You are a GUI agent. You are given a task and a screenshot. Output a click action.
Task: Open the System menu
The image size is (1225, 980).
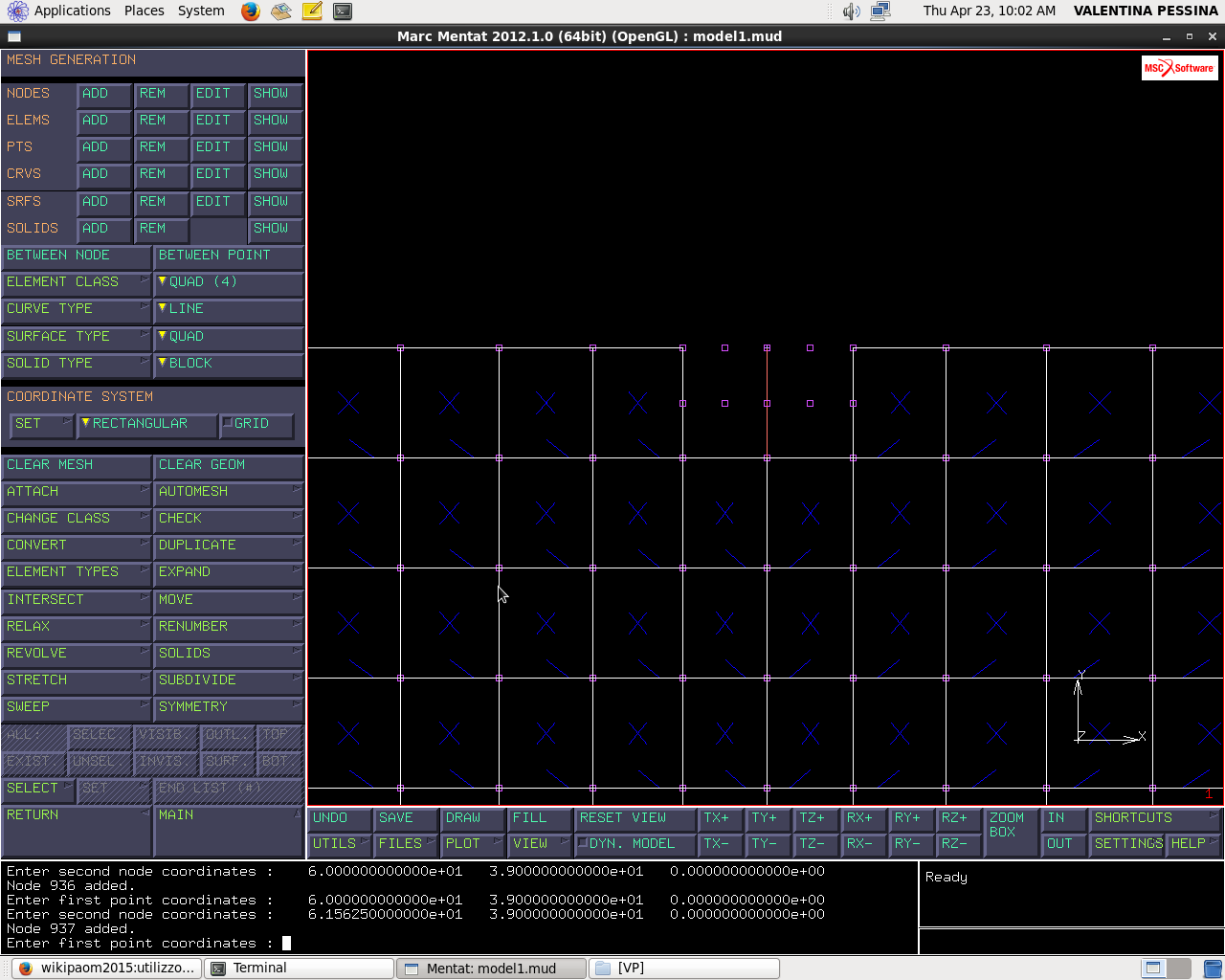point(201,11)
